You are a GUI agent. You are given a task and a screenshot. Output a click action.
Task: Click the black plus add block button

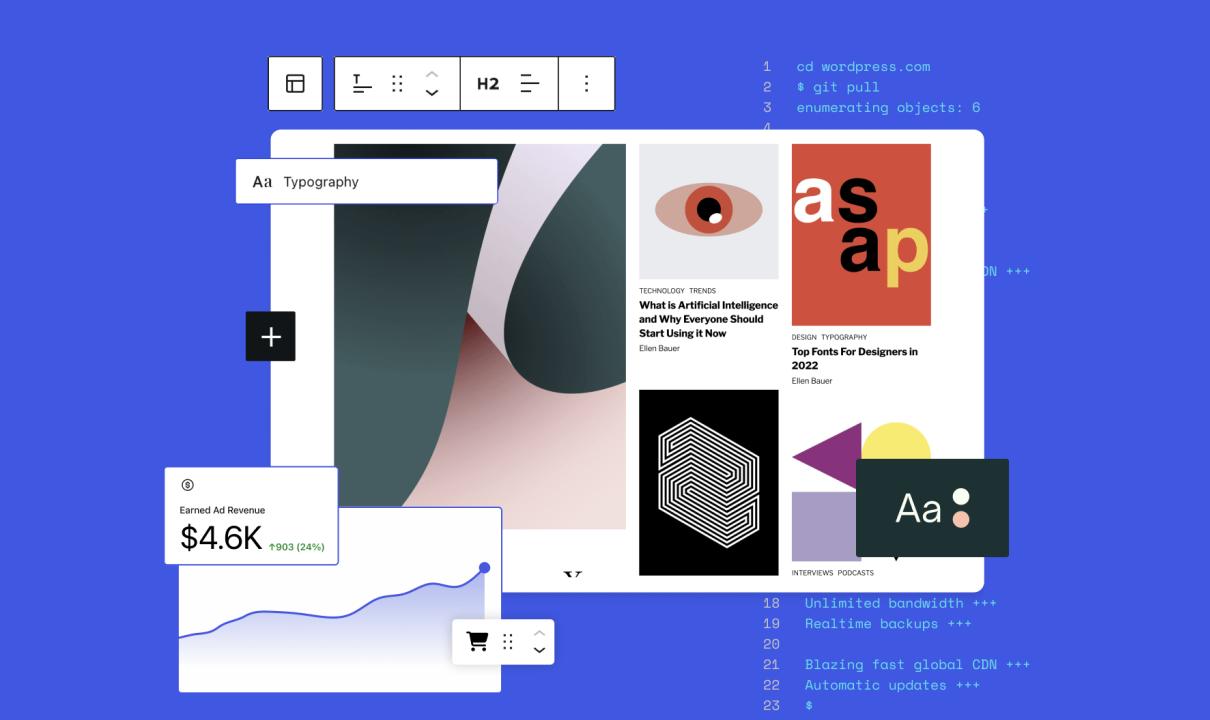pos(271,337)
